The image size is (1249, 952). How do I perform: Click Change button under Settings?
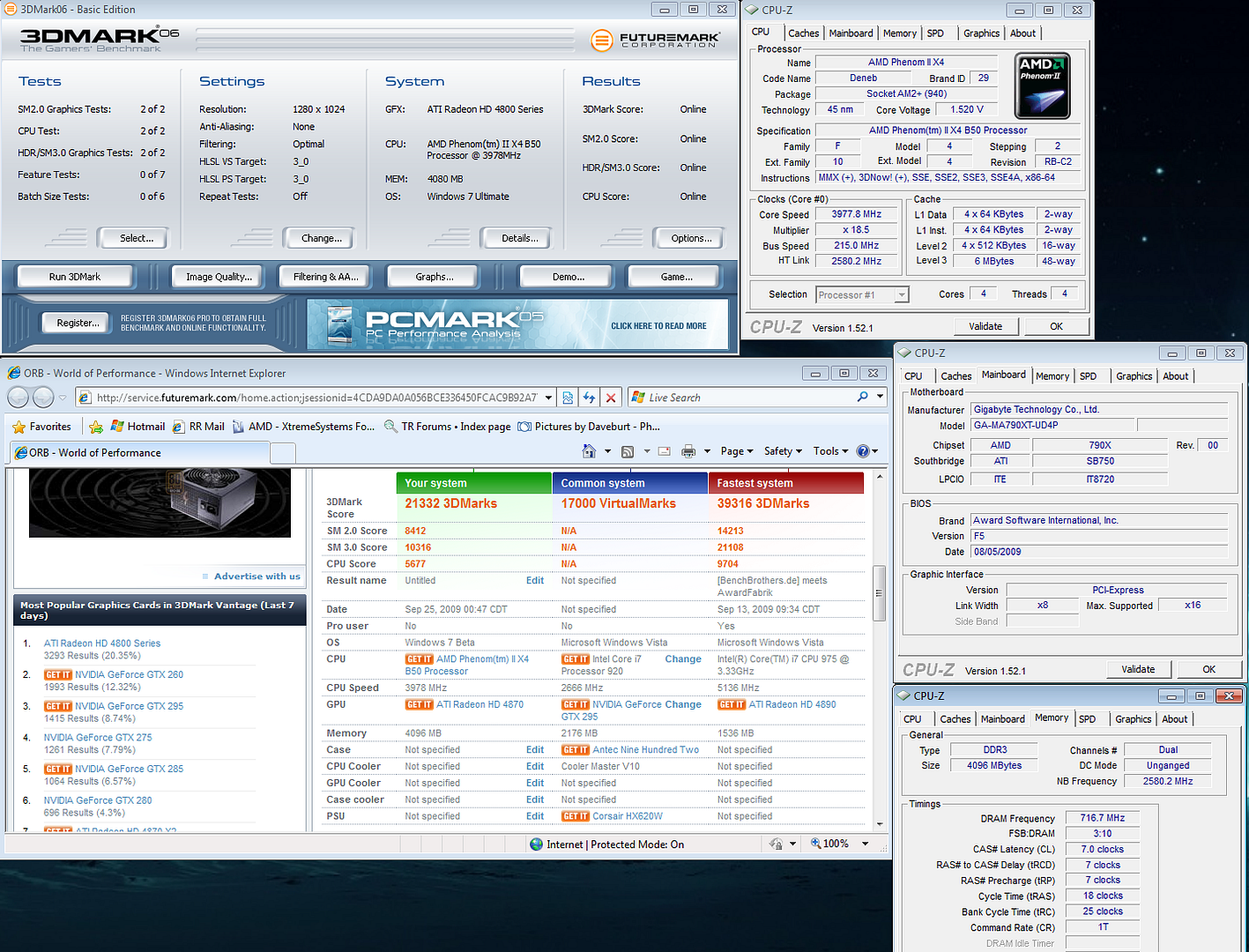(x=321, y=238)
